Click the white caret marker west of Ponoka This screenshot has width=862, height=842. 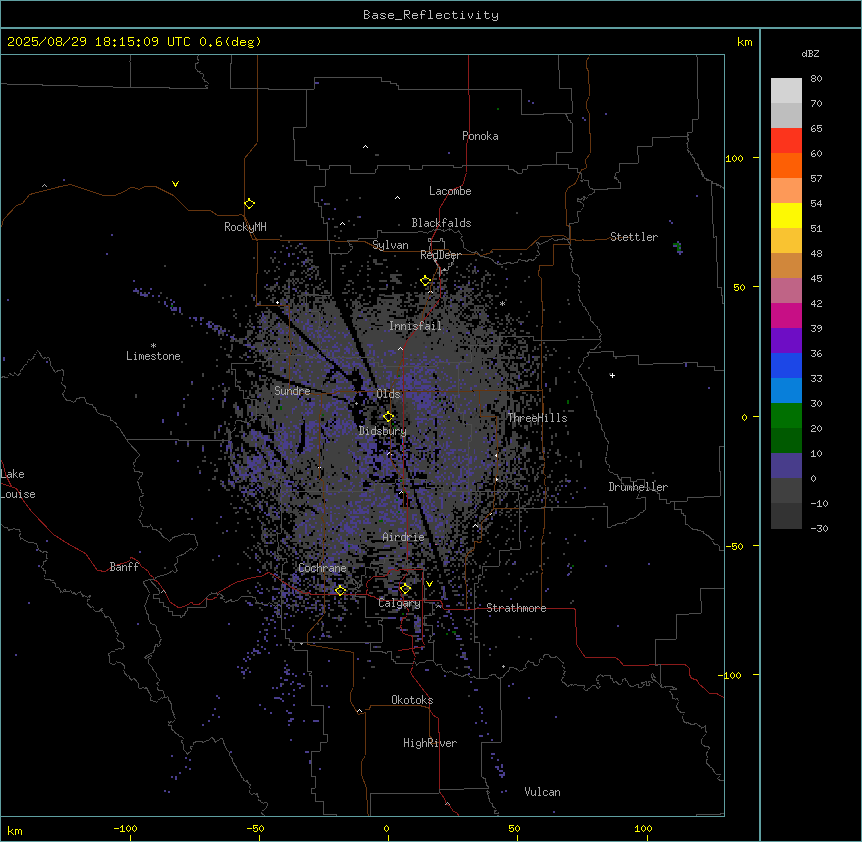click(366, 147)
